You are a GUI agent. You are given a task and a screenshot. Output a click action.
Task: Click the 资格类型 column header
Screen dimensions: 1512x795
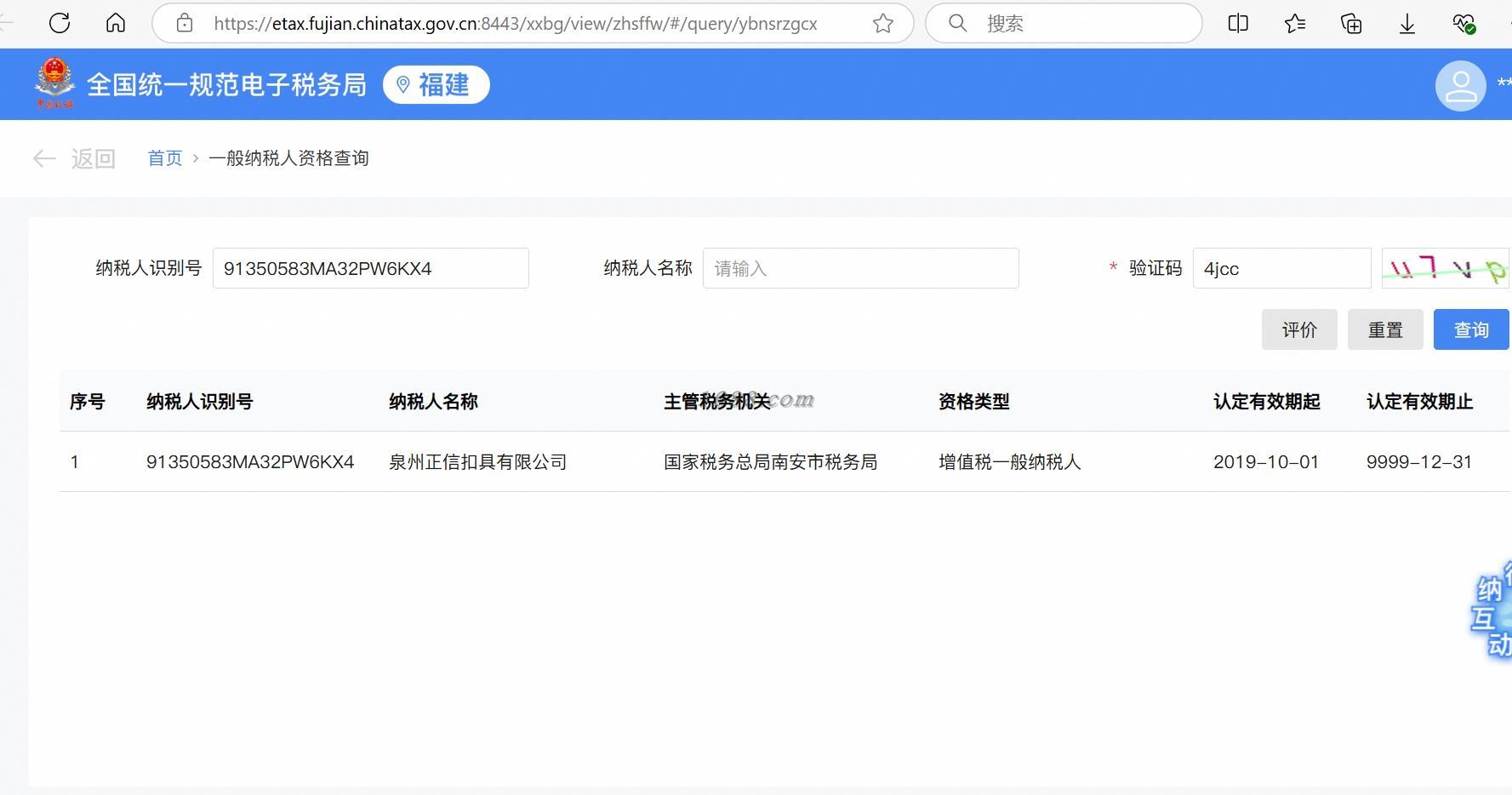click(973, 401)
